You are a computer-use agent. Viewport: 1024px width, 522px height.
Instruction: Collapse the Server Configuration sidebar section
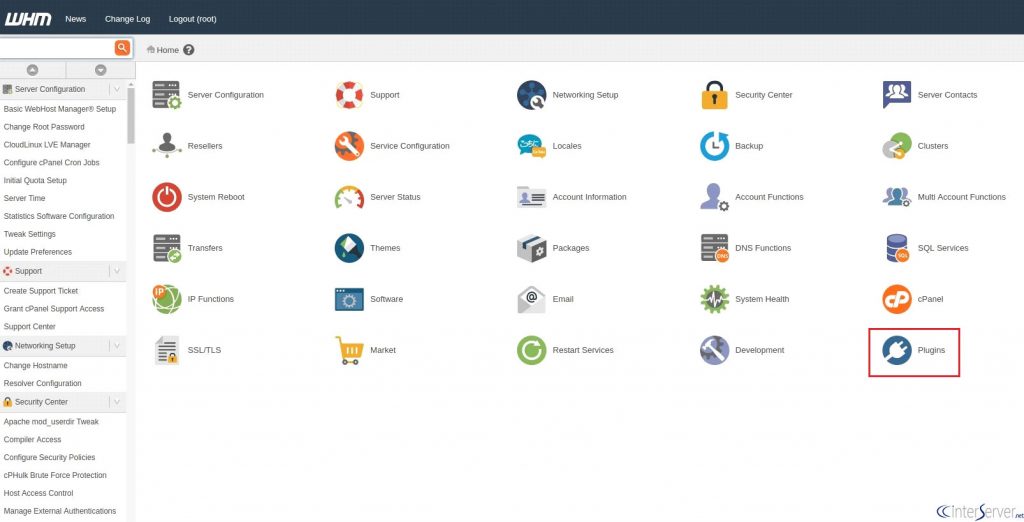pyautogui.click(x=116, y=89)
